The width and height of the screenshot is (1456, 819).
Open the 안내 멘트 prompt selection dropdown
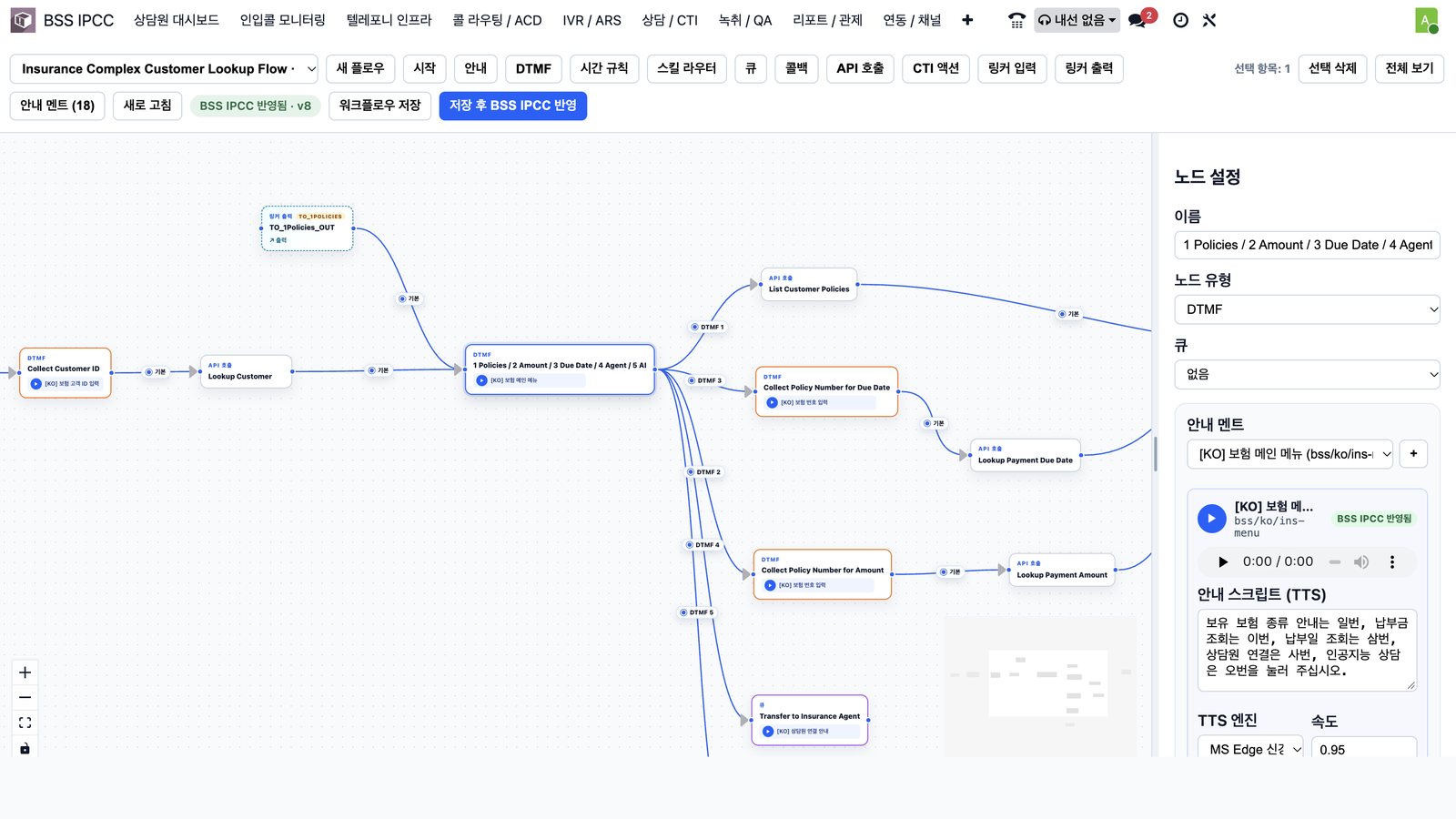point(1289,453)
